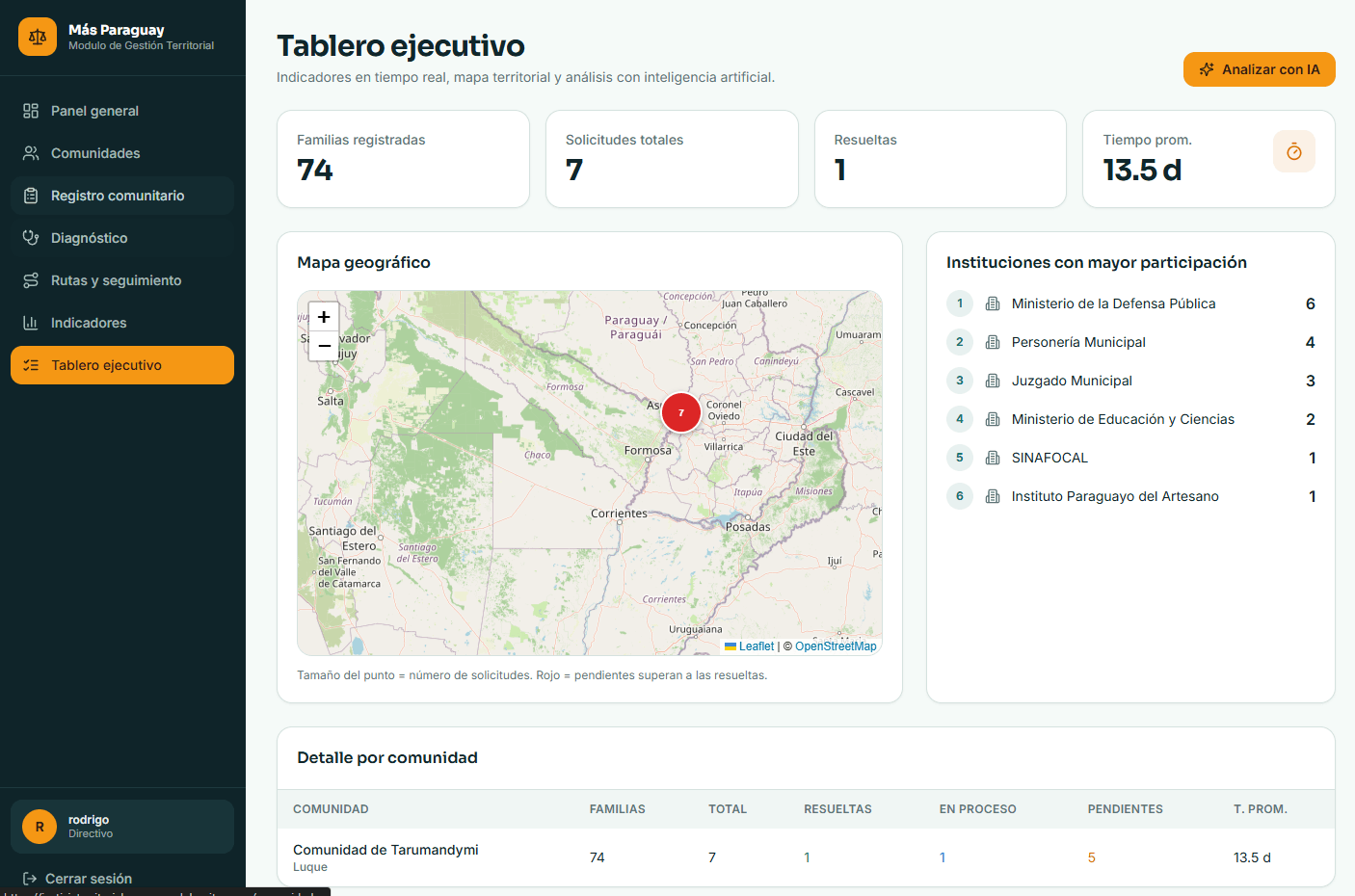Click the building icon beside Ministerio de Educación y Ciencias
The image size is (1355, 896).
[x=993, y=419]
